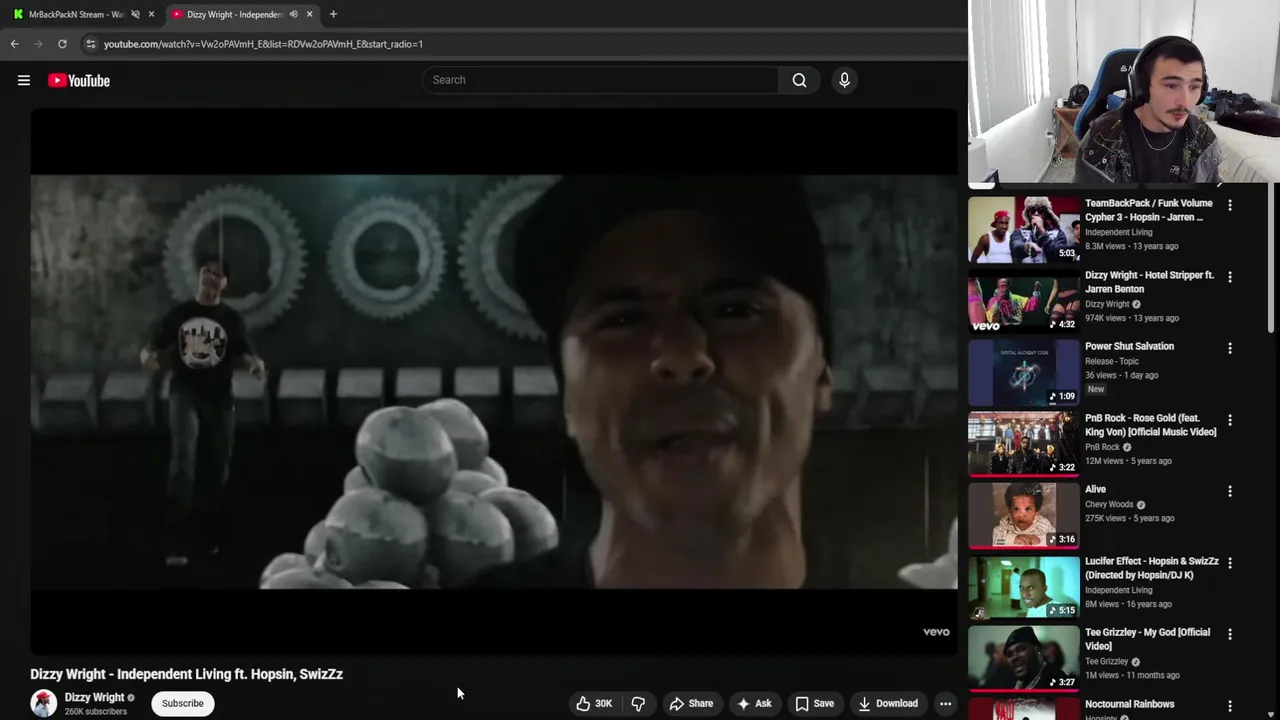1280x720 pixels.
Task: Mute the Dizzy Wright tab audio
Action: 293,14
